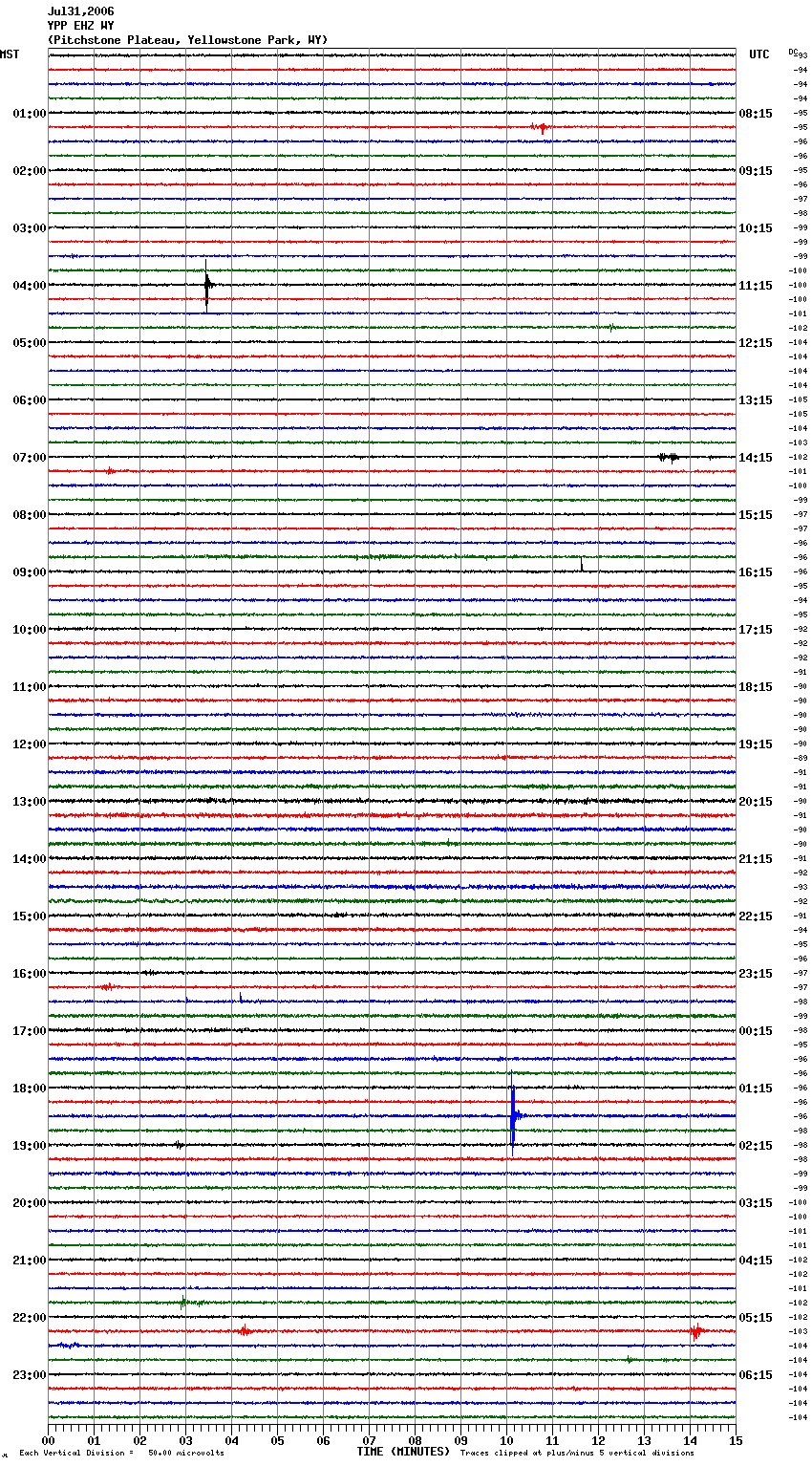
Task: Click the 01:15 UTC time label
Action: (x=756, y=1089)
